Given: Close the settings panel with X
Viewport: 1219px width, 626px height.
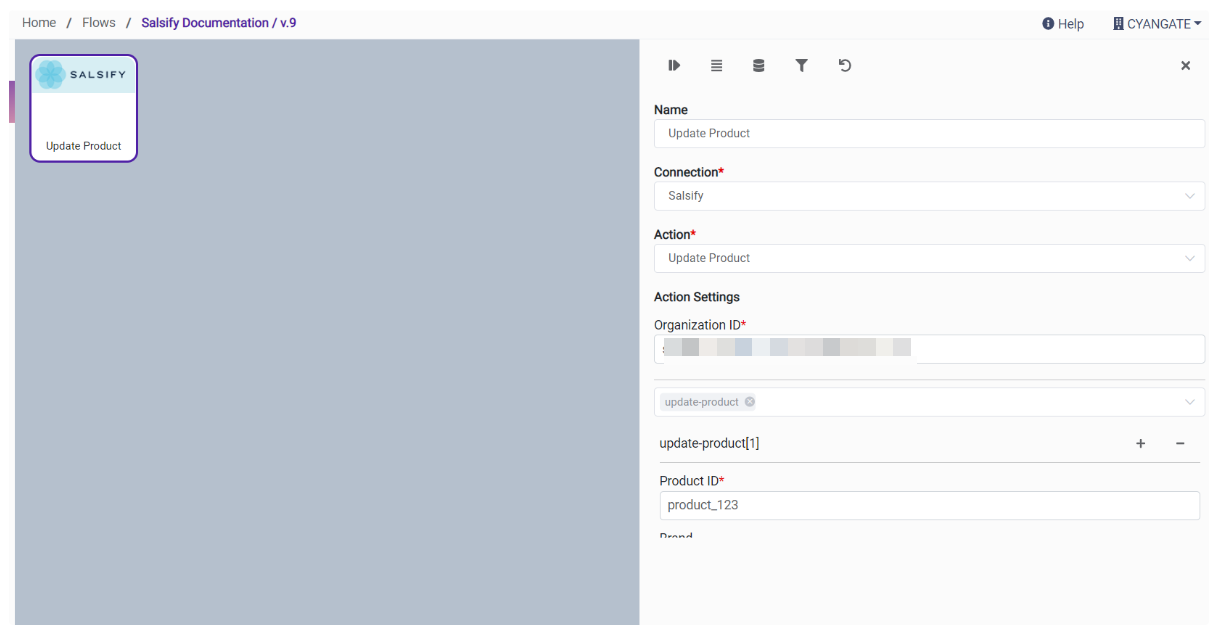Looking at the screenshot, I should point(1185,66).
